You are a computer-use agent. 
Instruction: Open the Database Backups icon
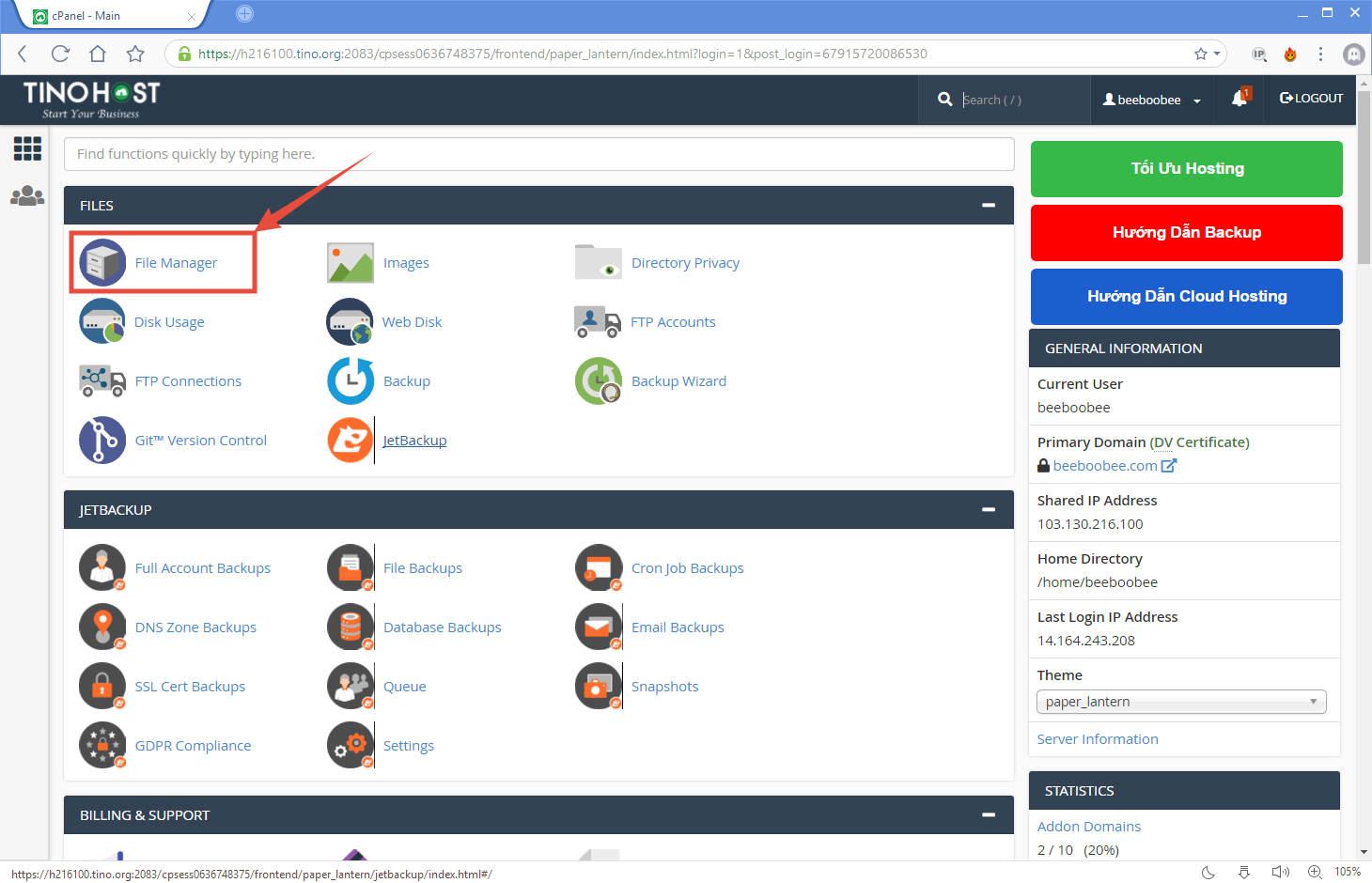351,627
